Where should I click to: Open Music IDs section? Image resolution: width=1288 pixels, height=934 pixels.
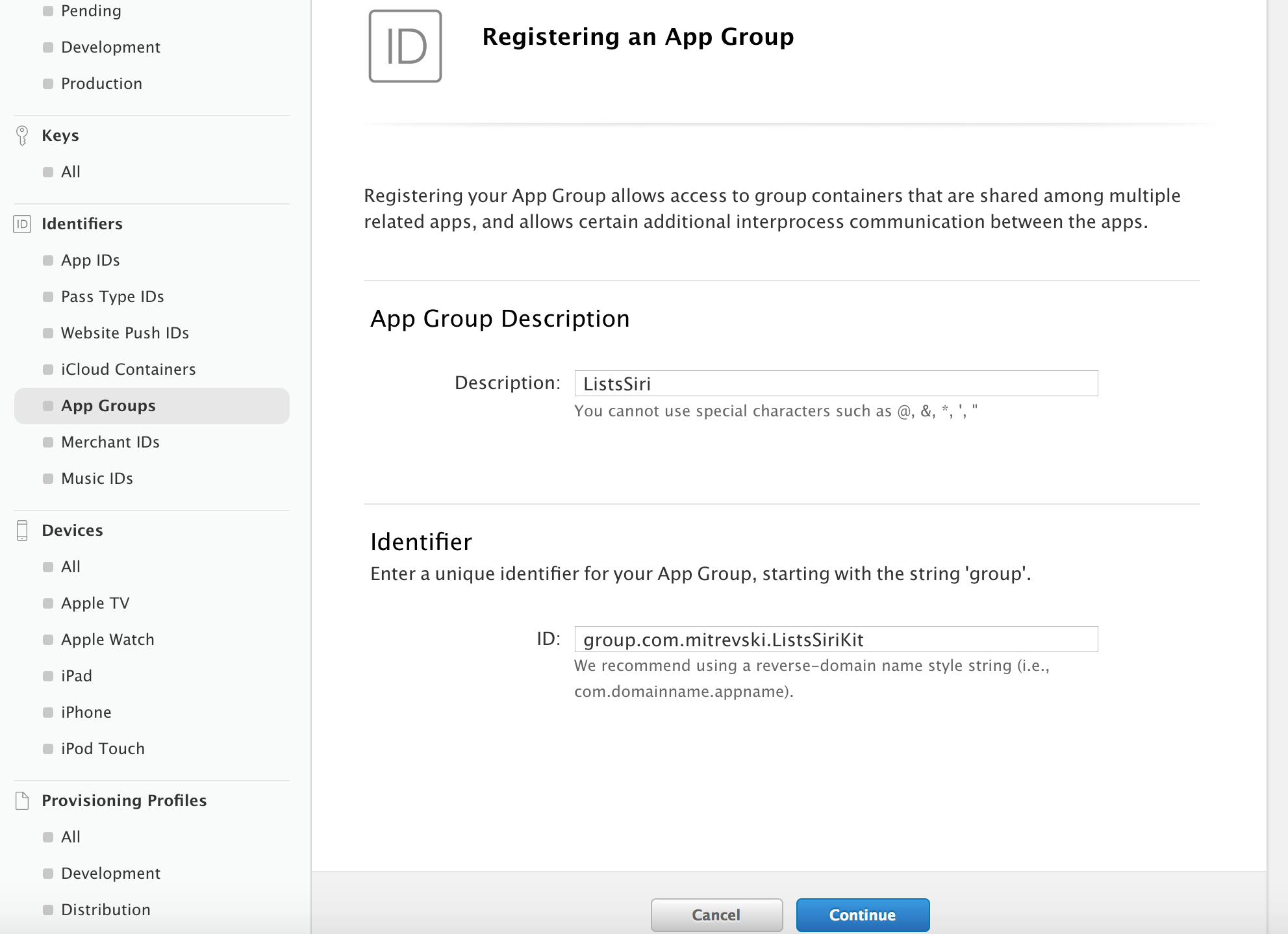coord(97,479)
